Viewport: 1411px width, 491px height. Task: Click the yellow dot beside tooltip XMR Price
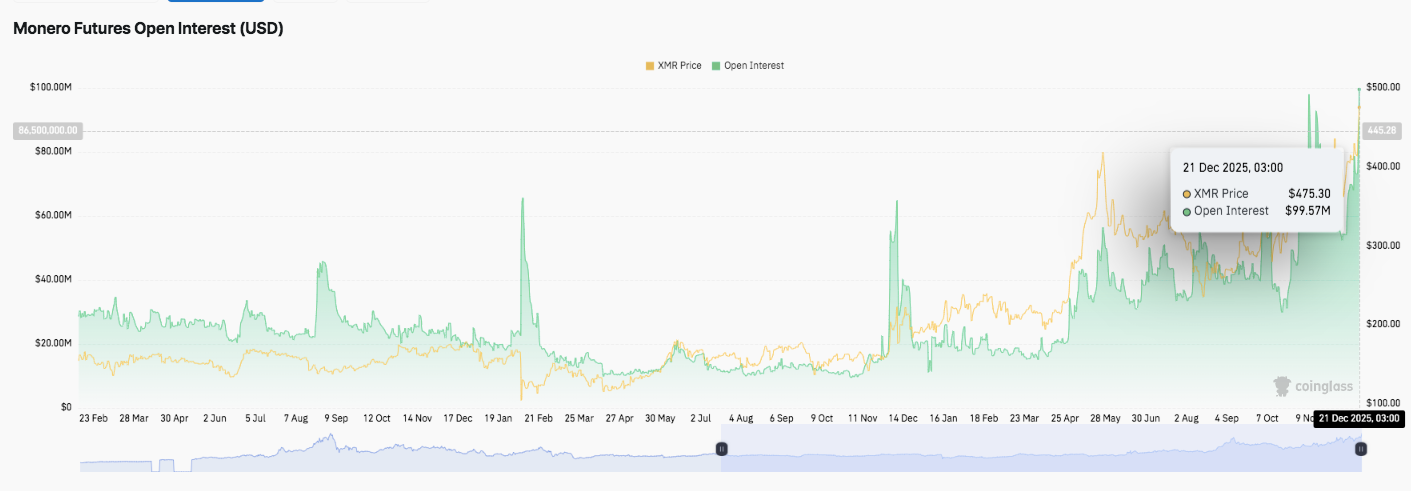coord(1187,194)
